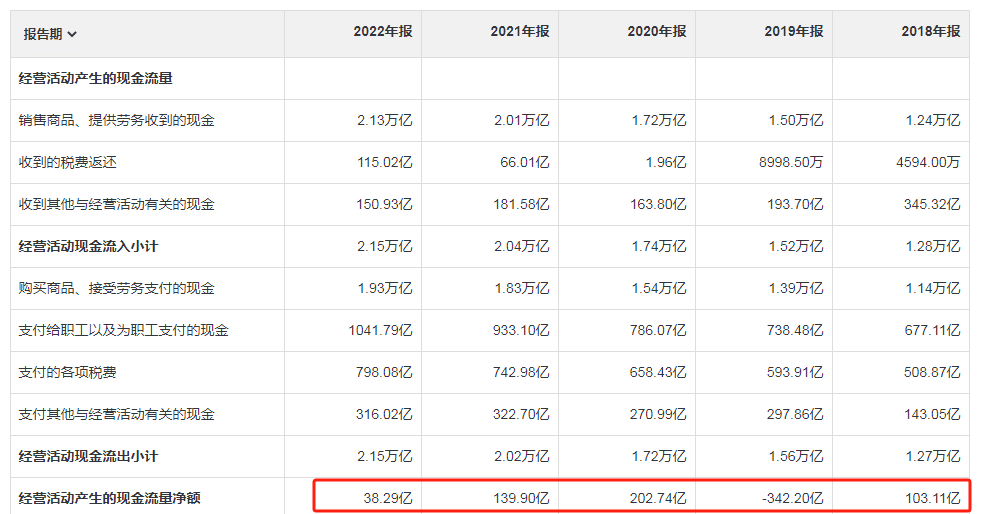The width and height of the screenshot is (981, 514).
Task: Choose the 2019年报 column header
Action: pos(794,32)
